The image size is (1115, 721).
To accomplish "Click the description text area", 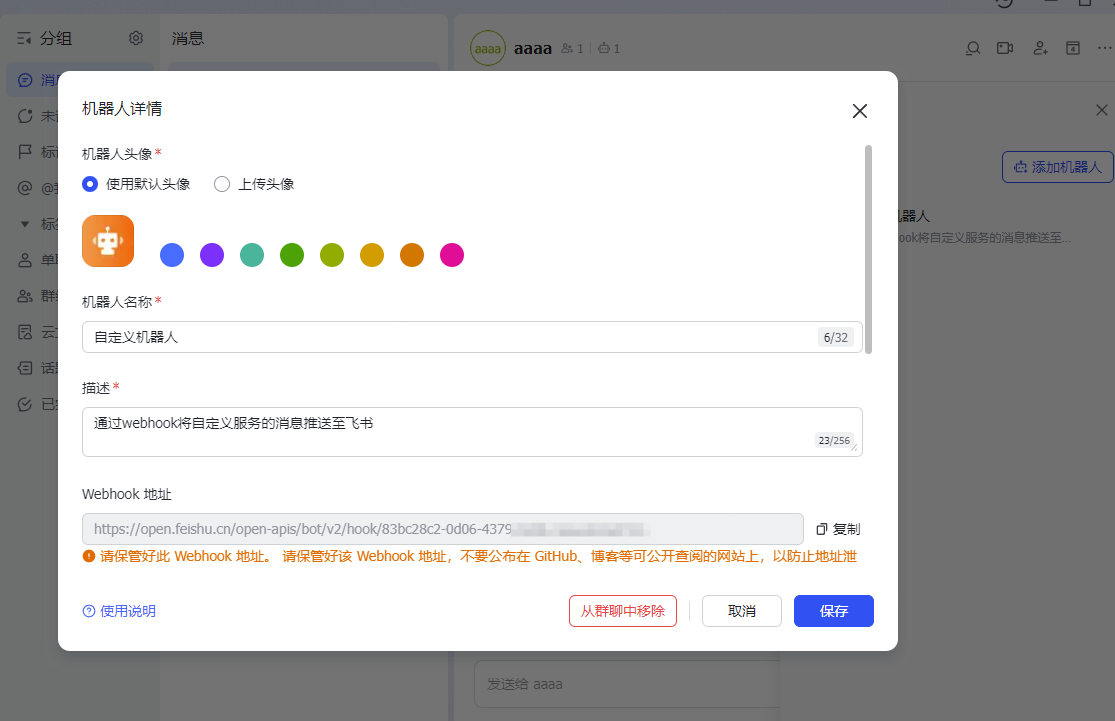I will (450, 431).
